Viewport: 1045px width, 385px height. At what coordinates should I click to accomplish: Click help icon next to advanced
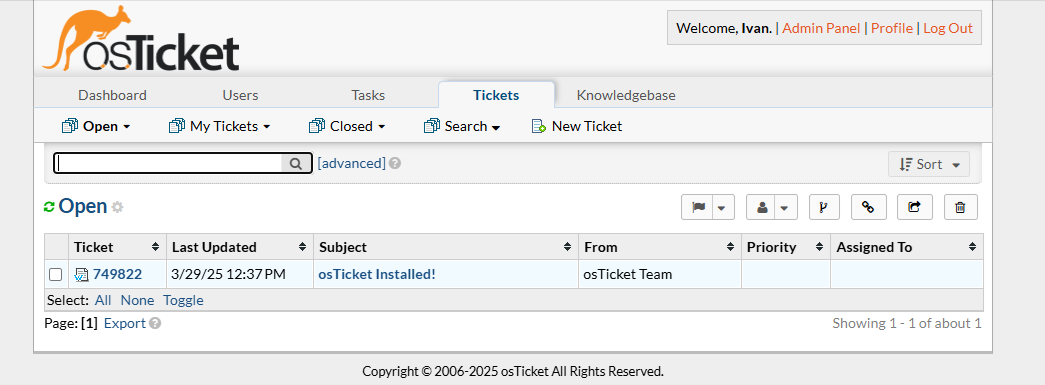point(395,163)
